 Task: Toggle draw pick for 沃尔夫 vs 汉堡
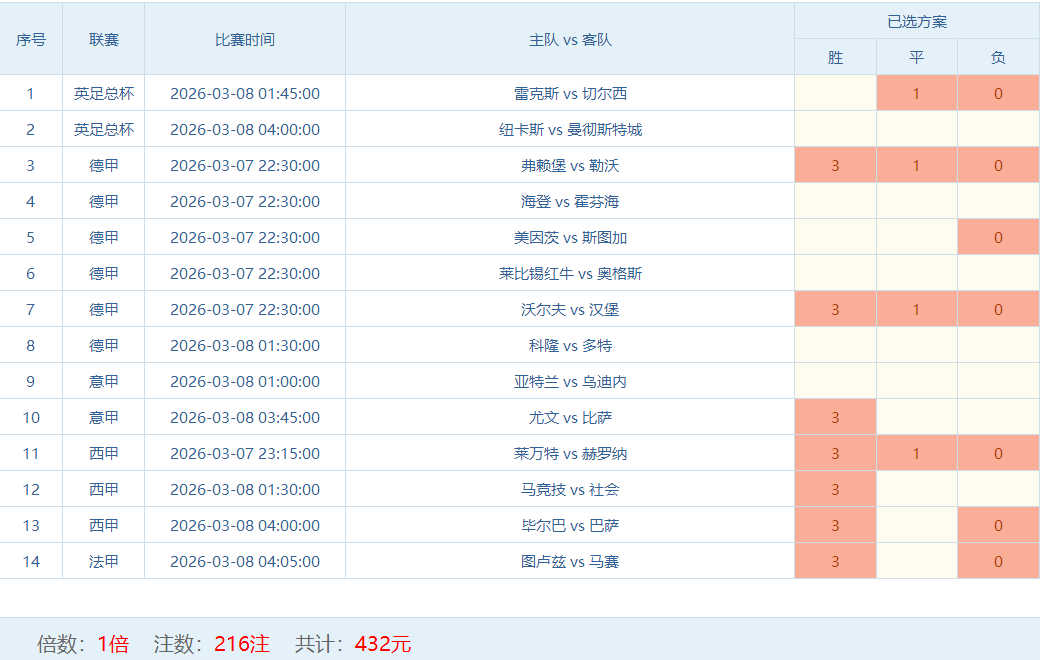(916, 310)
